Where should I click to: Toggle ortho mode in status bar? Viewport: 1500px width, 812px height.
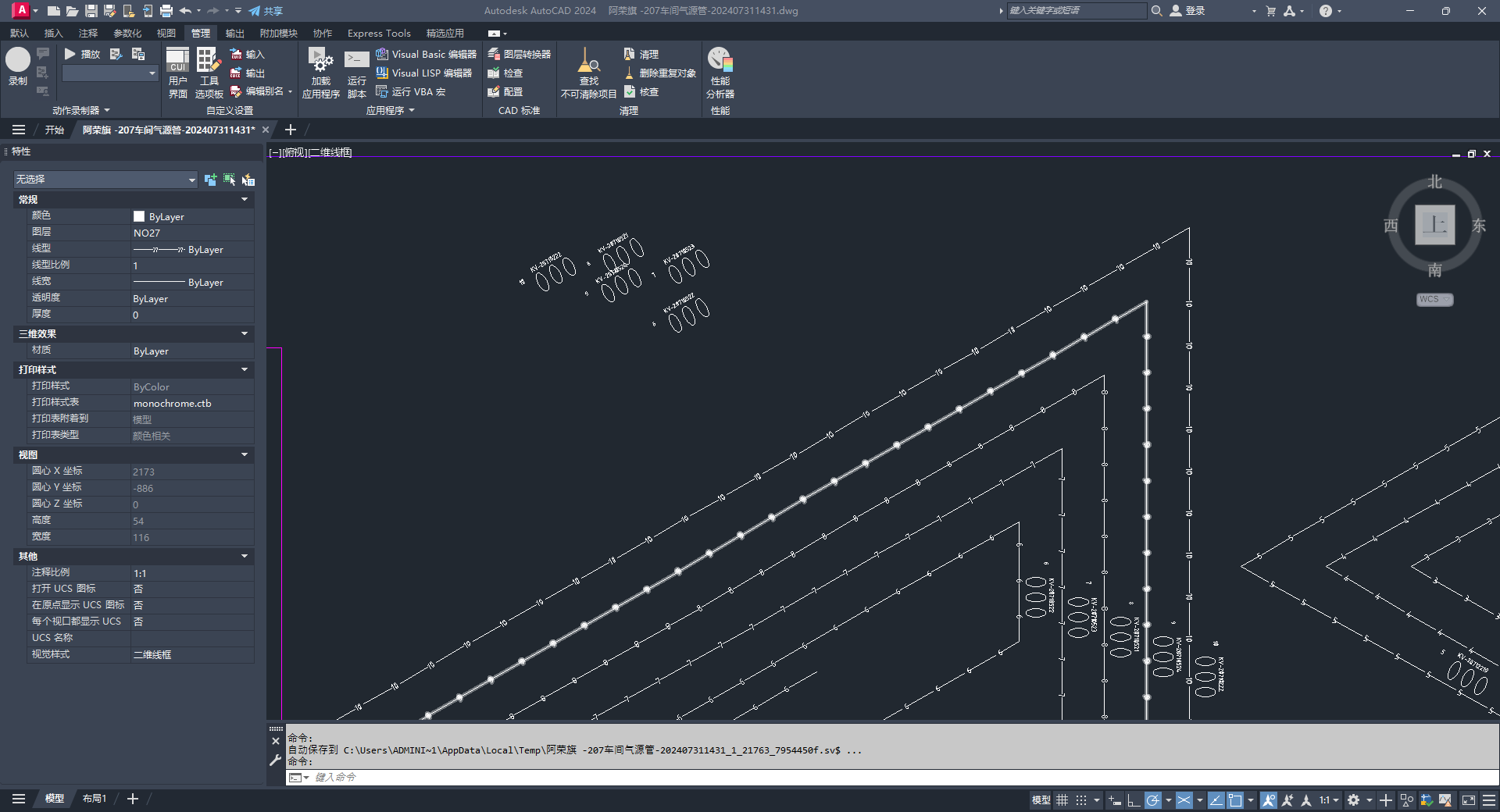click(1134, 800)
